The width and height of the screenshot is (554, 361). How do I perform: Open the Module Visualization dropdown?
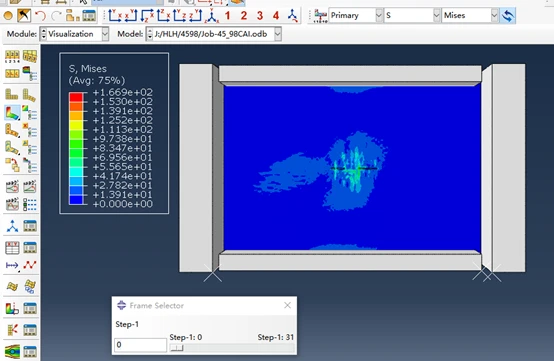click(75, 34)
